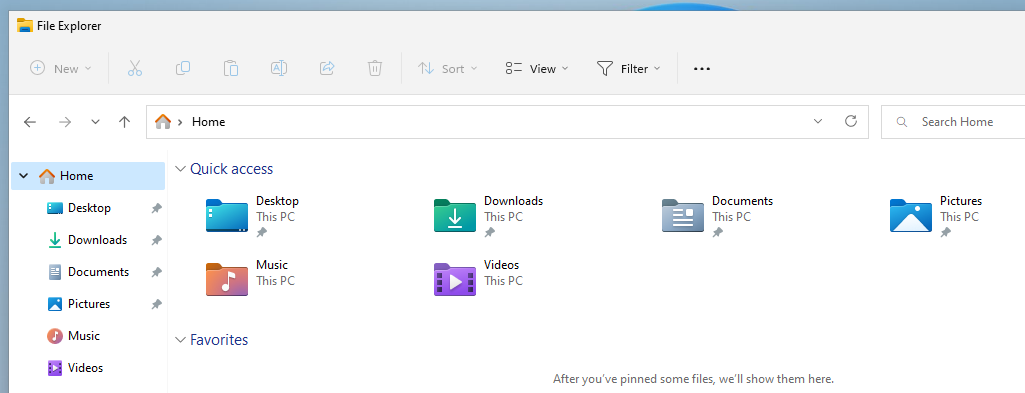Collapse the Quick access section
Image resolution: width=1025 pixels, height=393 pixels.
[x=180, y=169]
